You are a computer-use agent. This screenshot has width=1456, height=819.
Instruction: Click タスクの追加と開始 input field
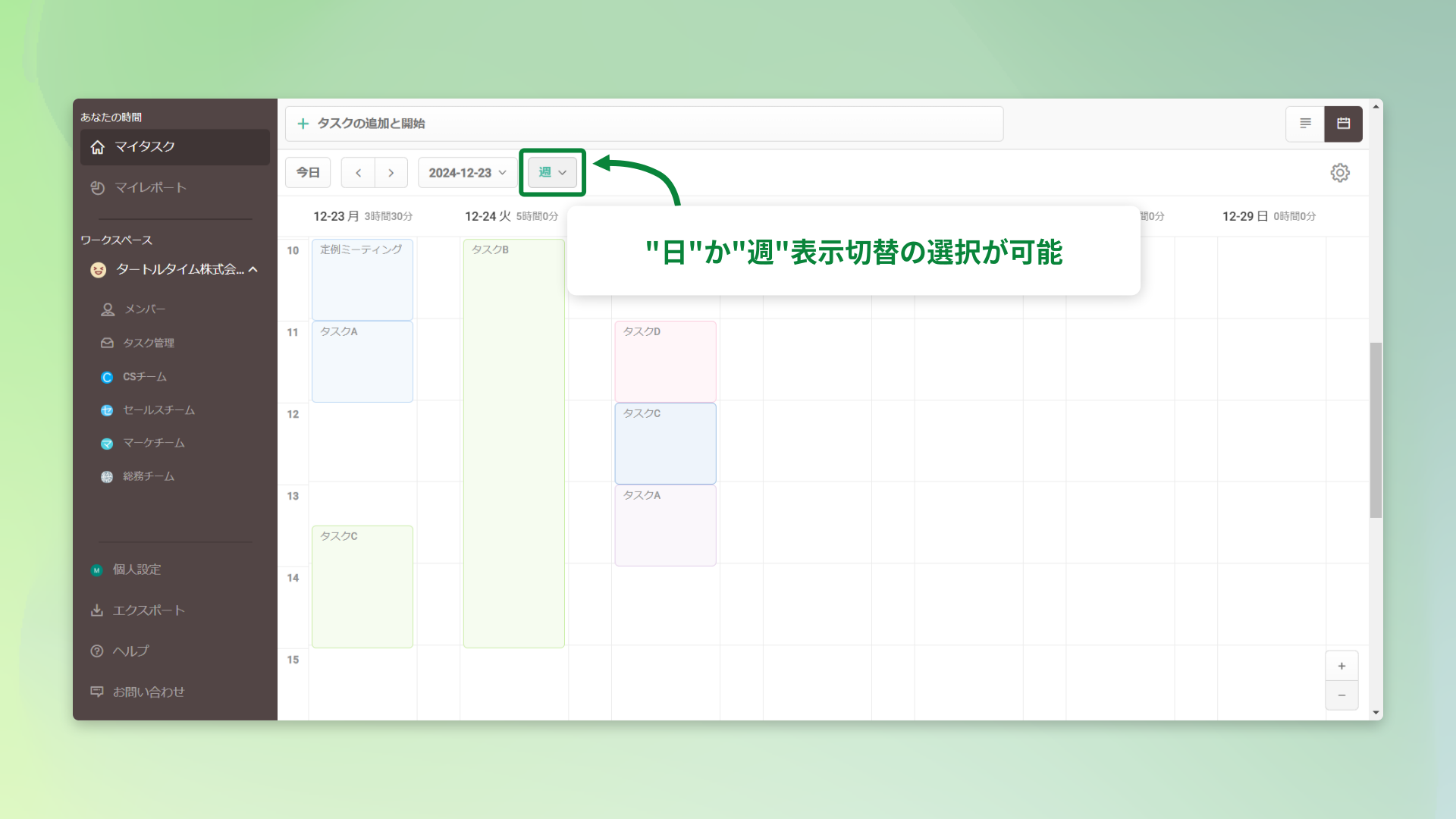[x=644, y=124]
